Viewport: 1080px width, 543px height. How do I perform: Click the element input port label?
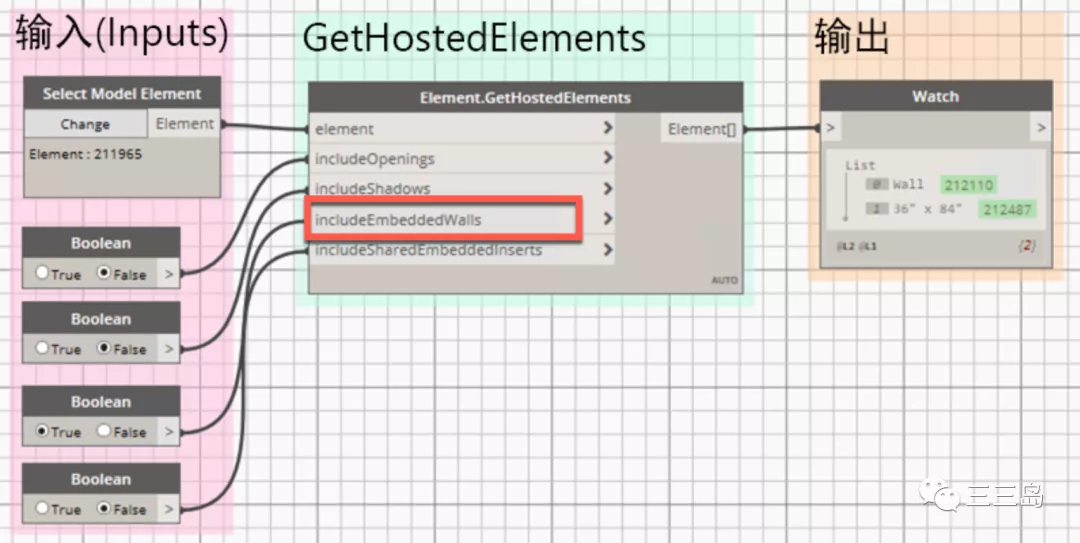344,129
